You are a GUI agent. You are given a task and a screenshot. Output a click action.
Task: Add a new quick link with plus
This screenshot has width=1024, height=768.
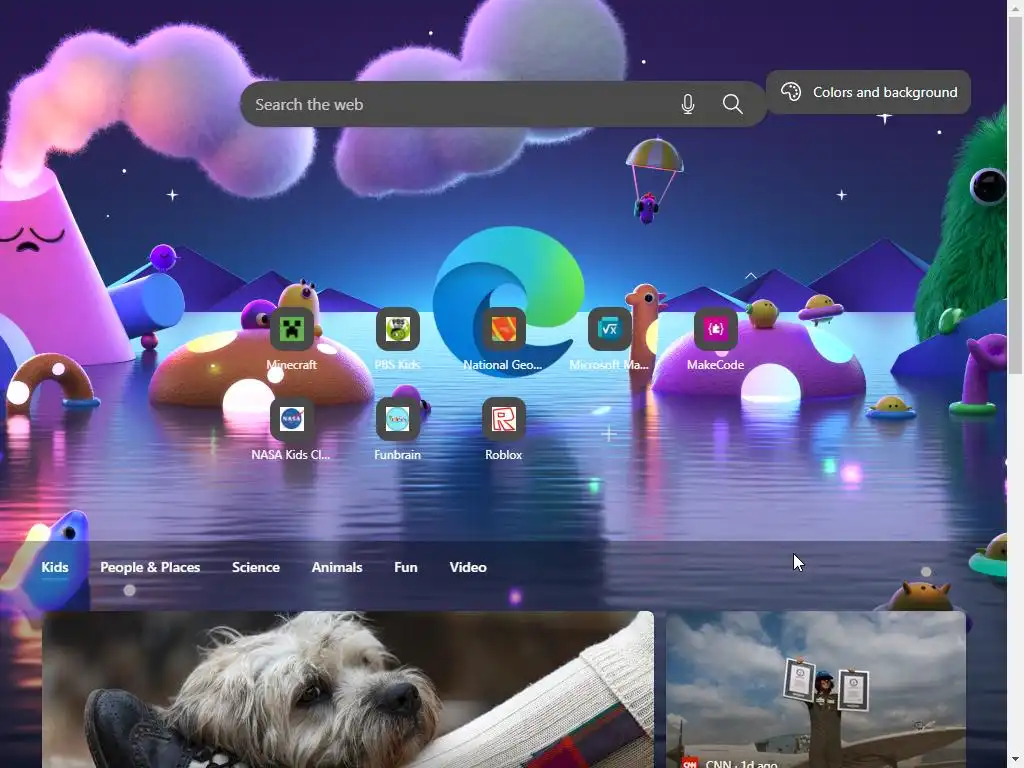[x=609, y=434]
